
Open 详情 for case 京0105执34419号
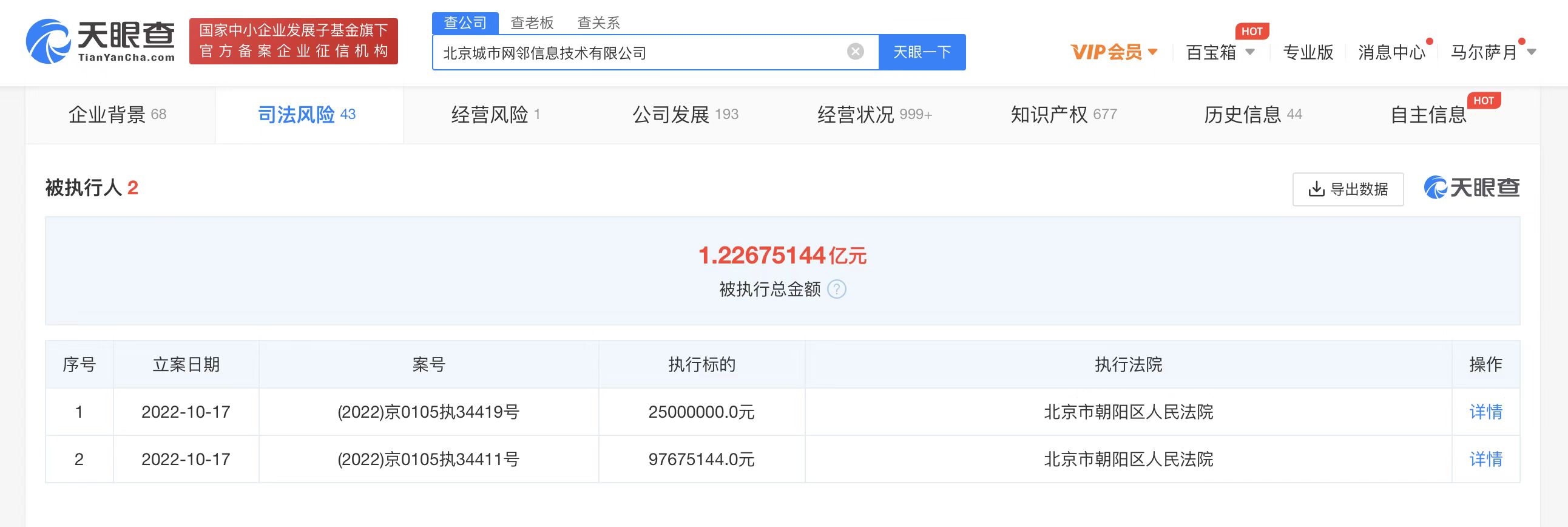coord(1485,412)
